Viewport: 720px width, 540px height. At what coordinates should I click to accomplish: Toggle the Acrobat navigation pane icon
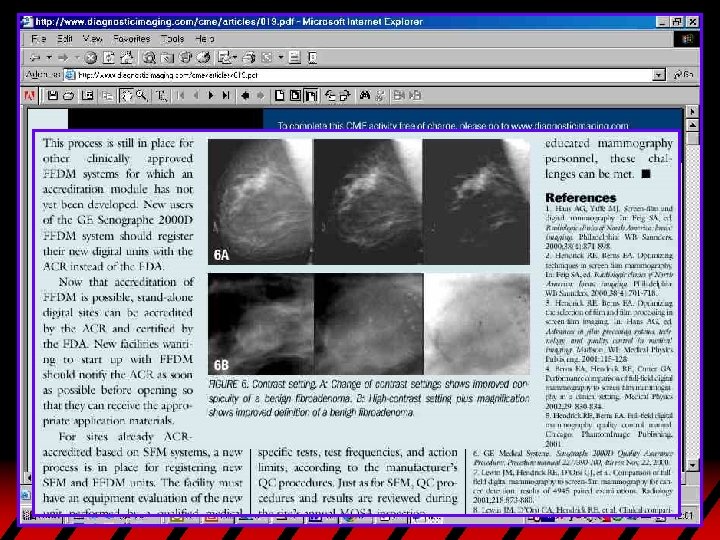coord(87,96)
